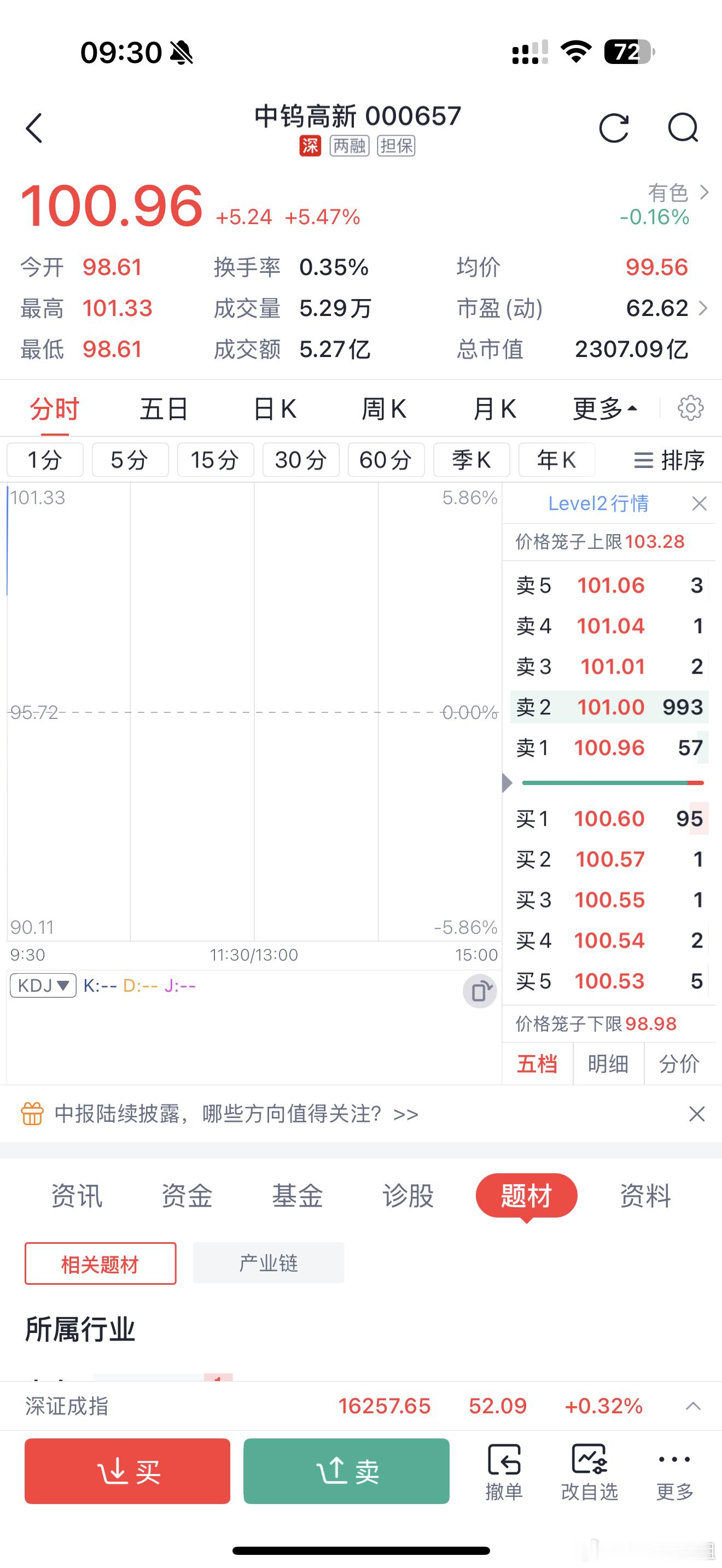The width and height of the screenshot is (722, 1568).
Task: Expand the 深证成指 index bar
Action: point(693,1406)
